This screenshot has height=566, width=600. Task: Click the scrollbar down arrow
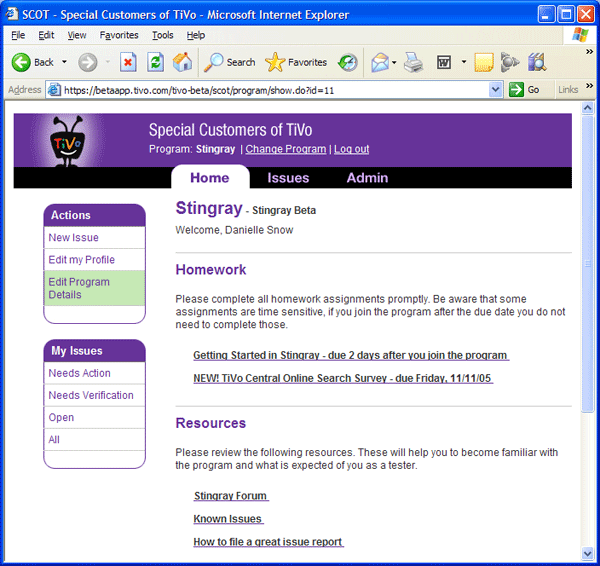[x=587, y=553]
